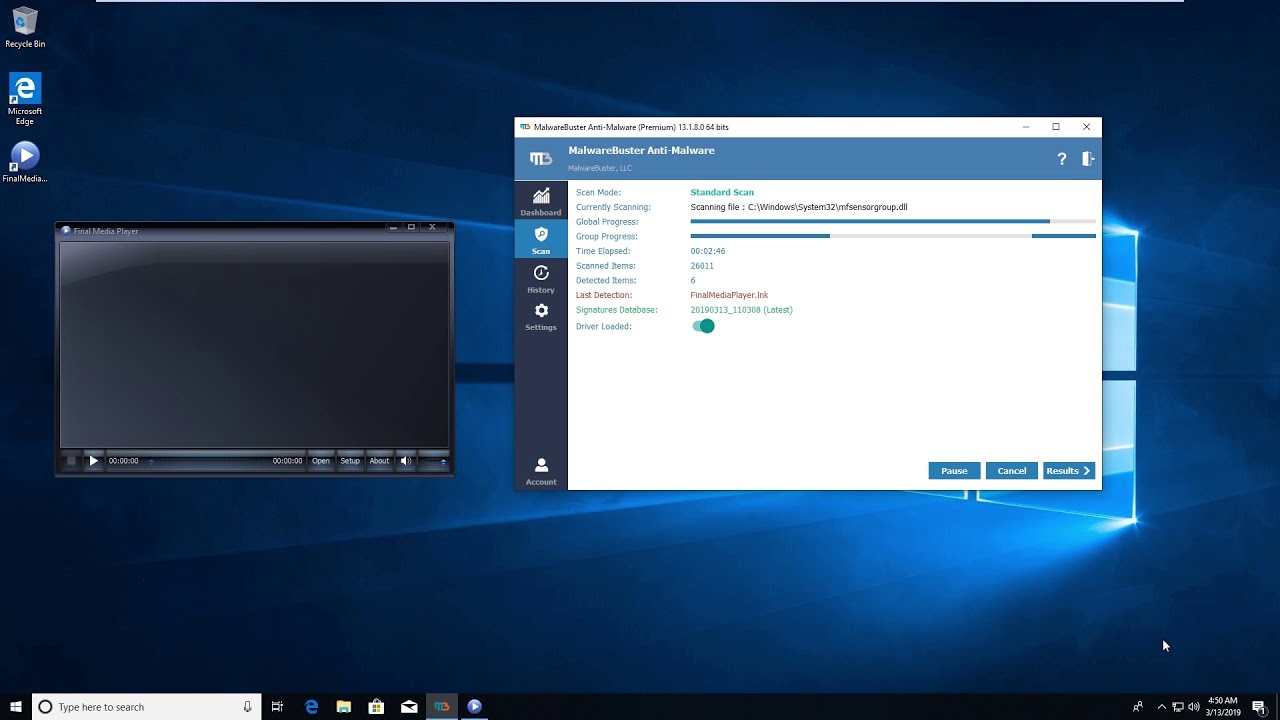
Task: Click the Group Progress bar
Action: [893, 236]
